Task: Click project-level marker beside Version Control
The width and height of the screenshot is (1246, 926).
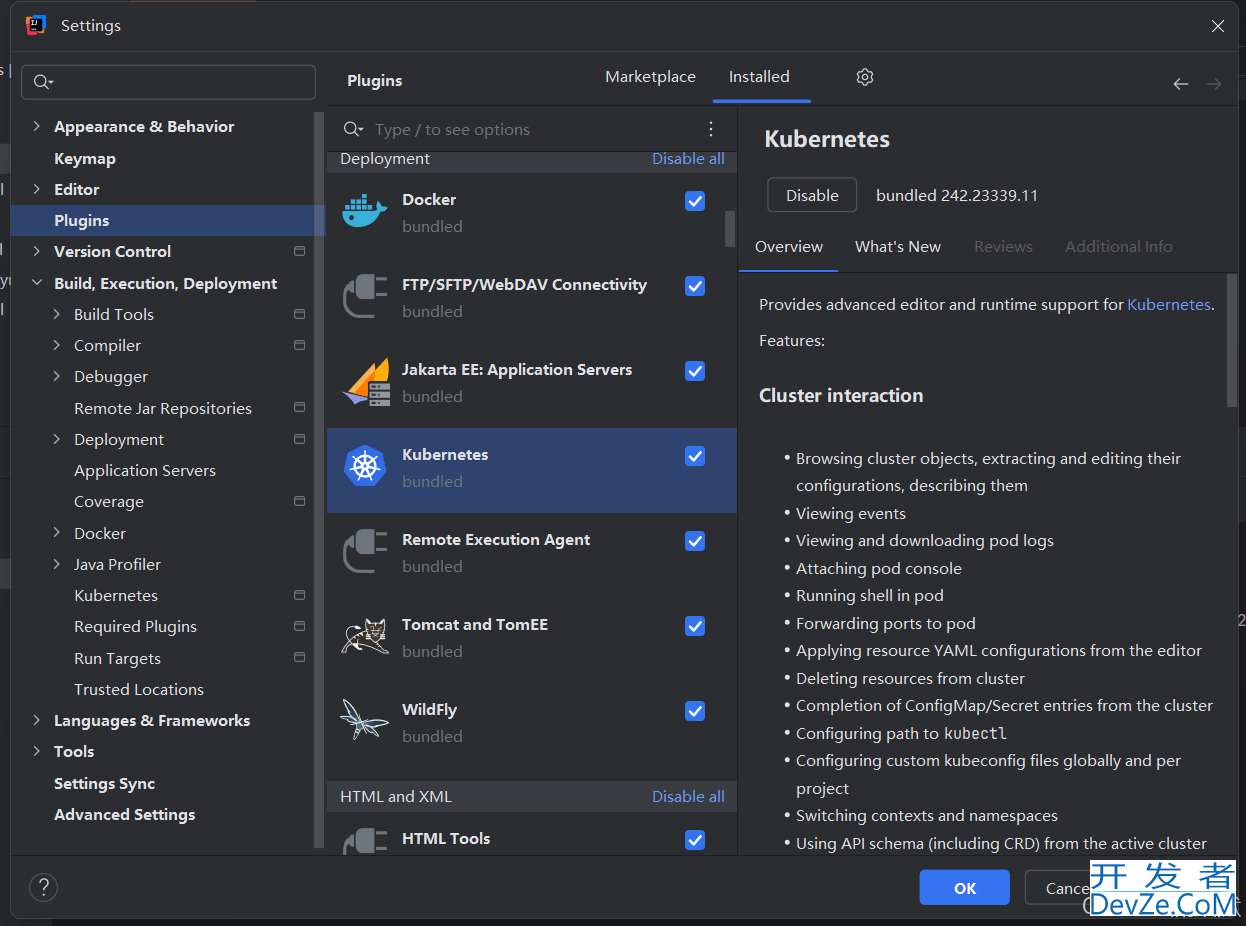Action: [299, 251]
